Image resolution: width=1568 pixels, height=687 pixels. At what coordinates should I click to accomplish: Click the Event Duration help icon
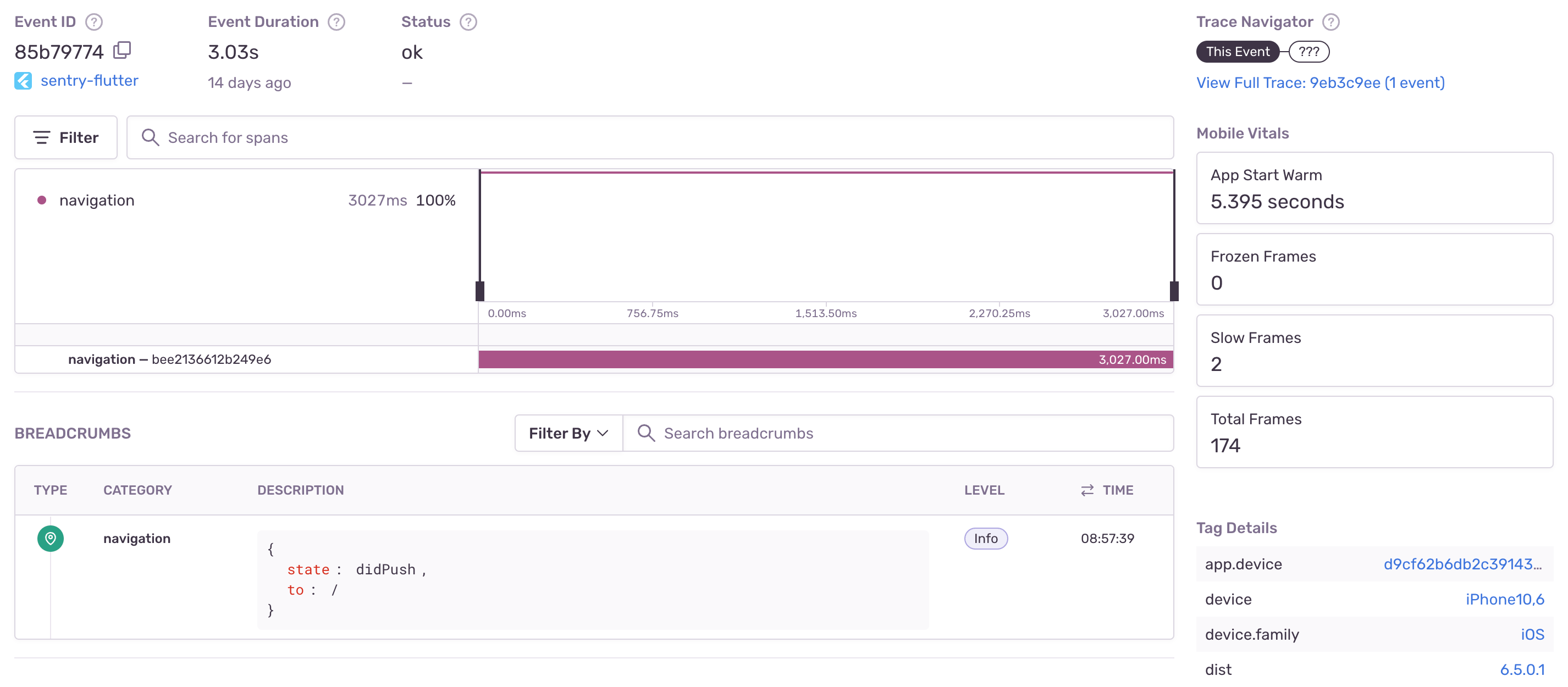(336, 22)
